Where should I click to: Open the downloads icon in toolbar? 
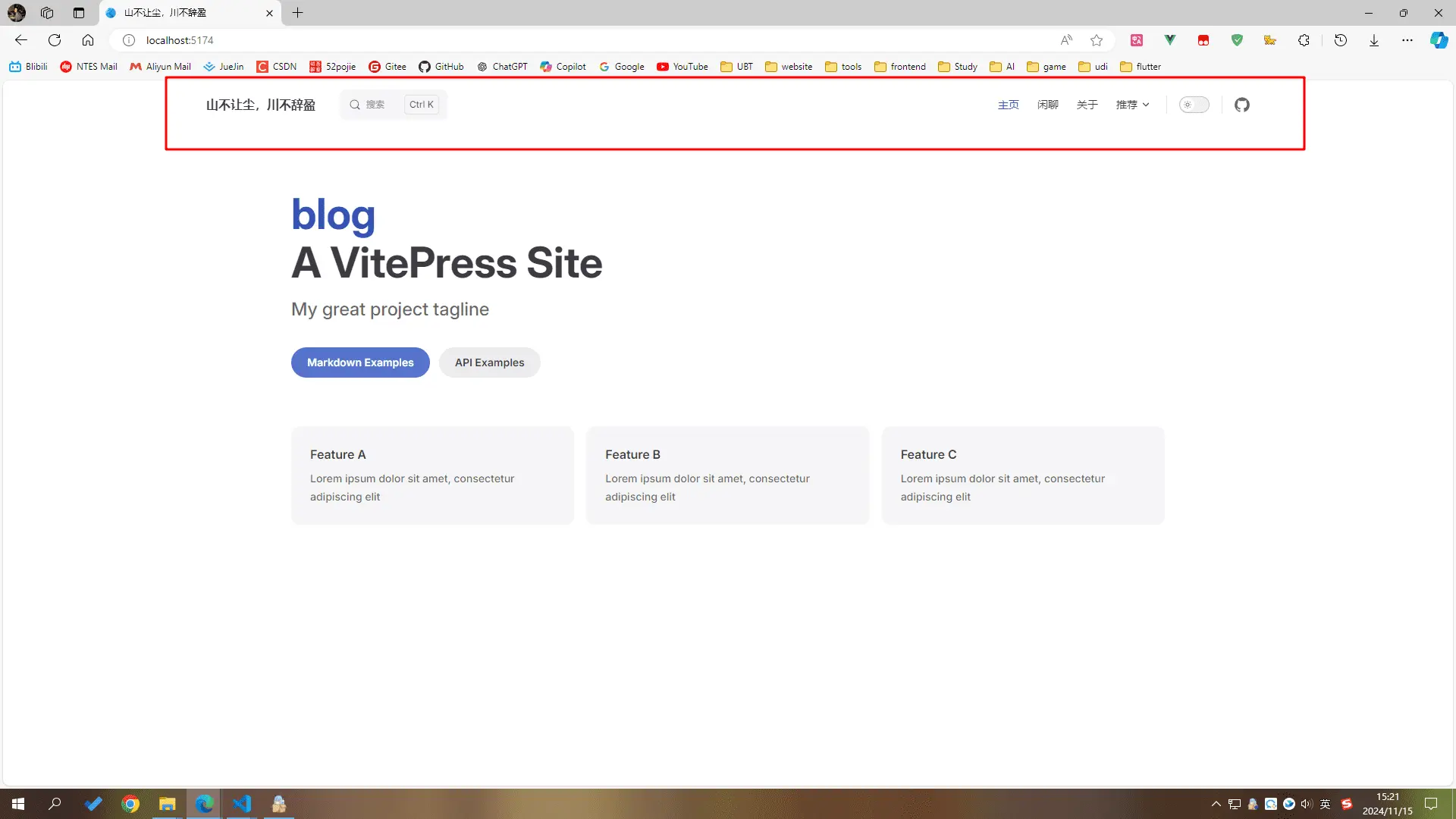click(1373, 40)
